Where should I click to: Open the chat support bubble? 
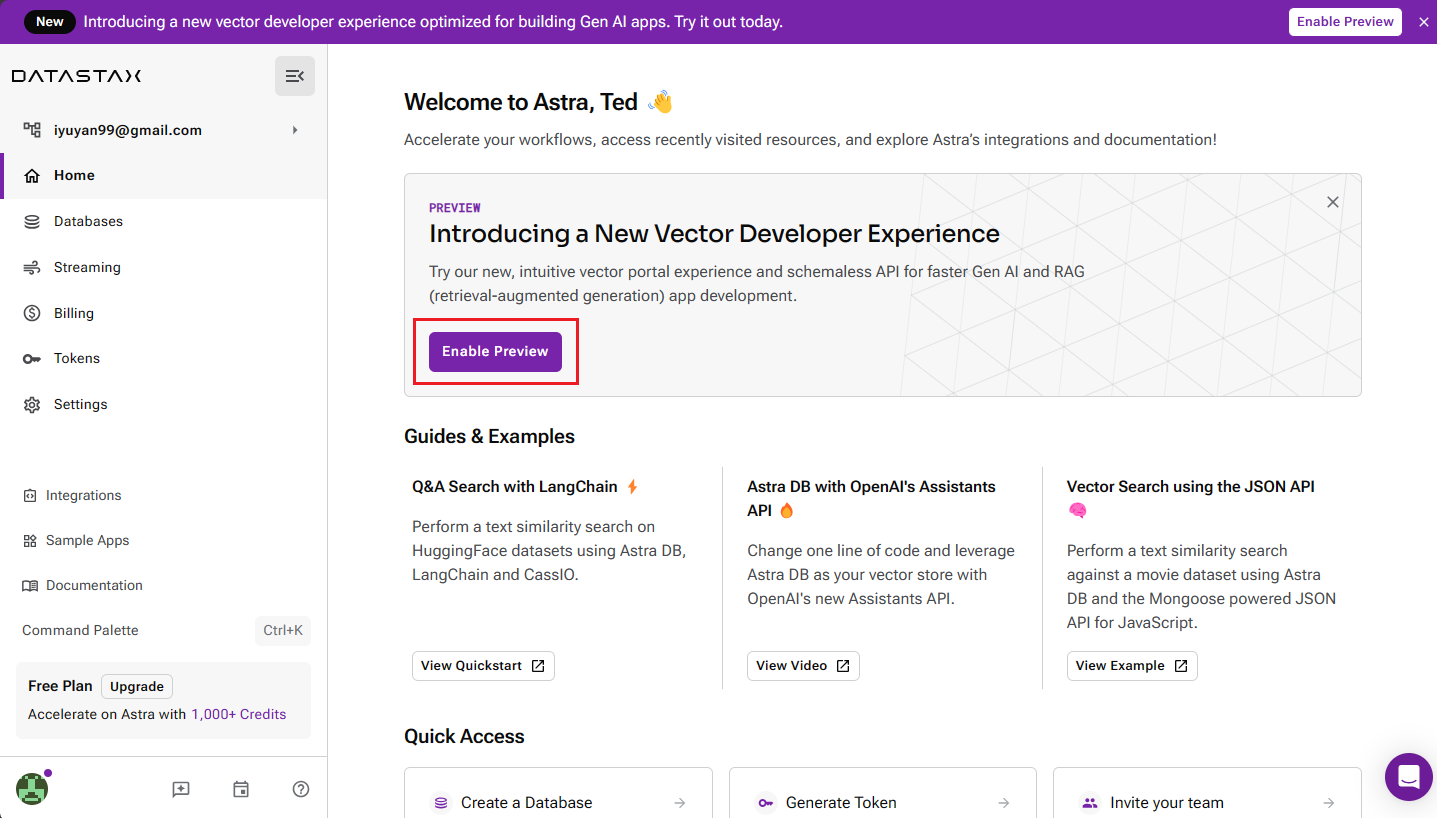pyautogui.click(x=1409, y=777)
